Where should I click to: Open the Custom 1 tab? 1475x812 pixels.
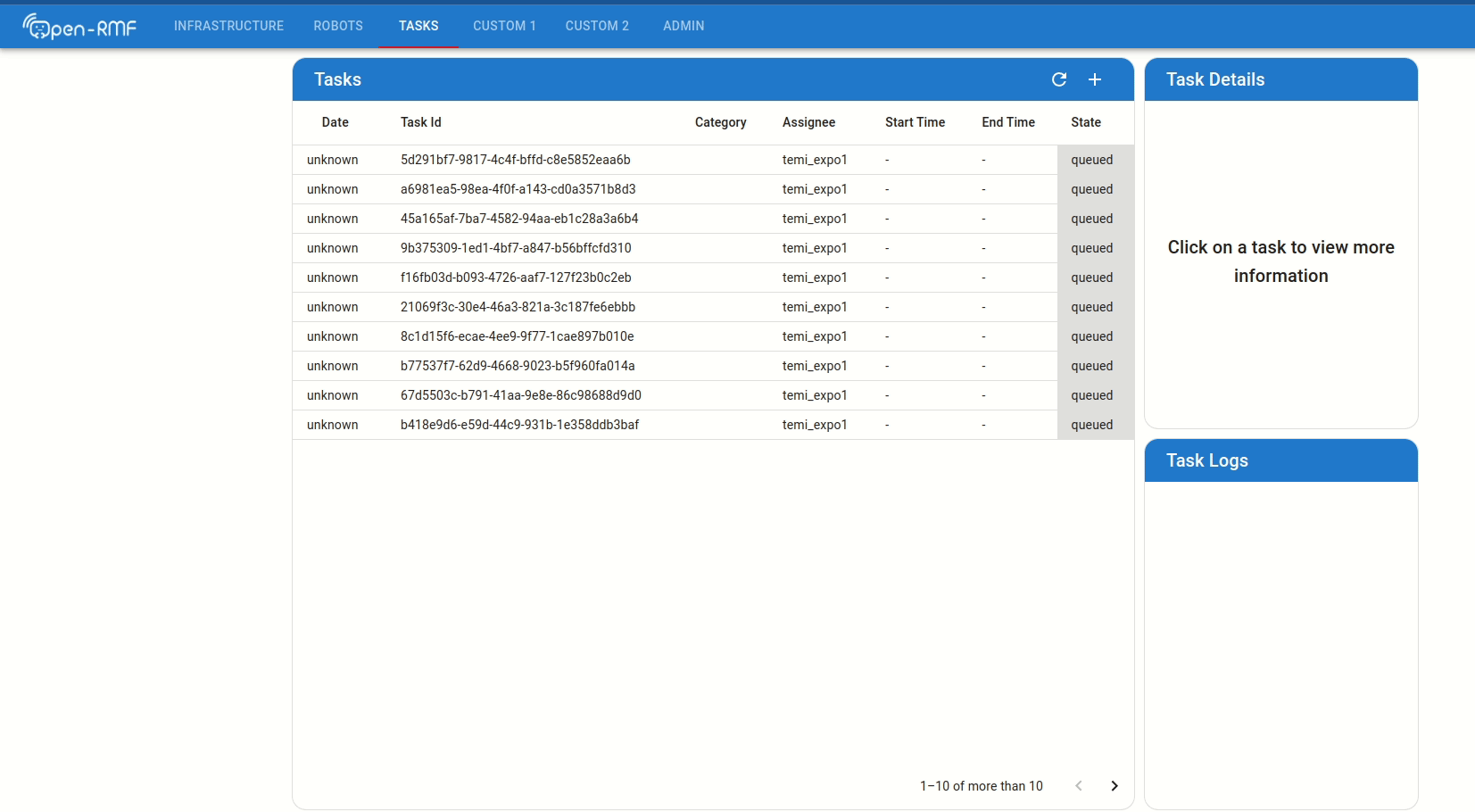point(504,26)
